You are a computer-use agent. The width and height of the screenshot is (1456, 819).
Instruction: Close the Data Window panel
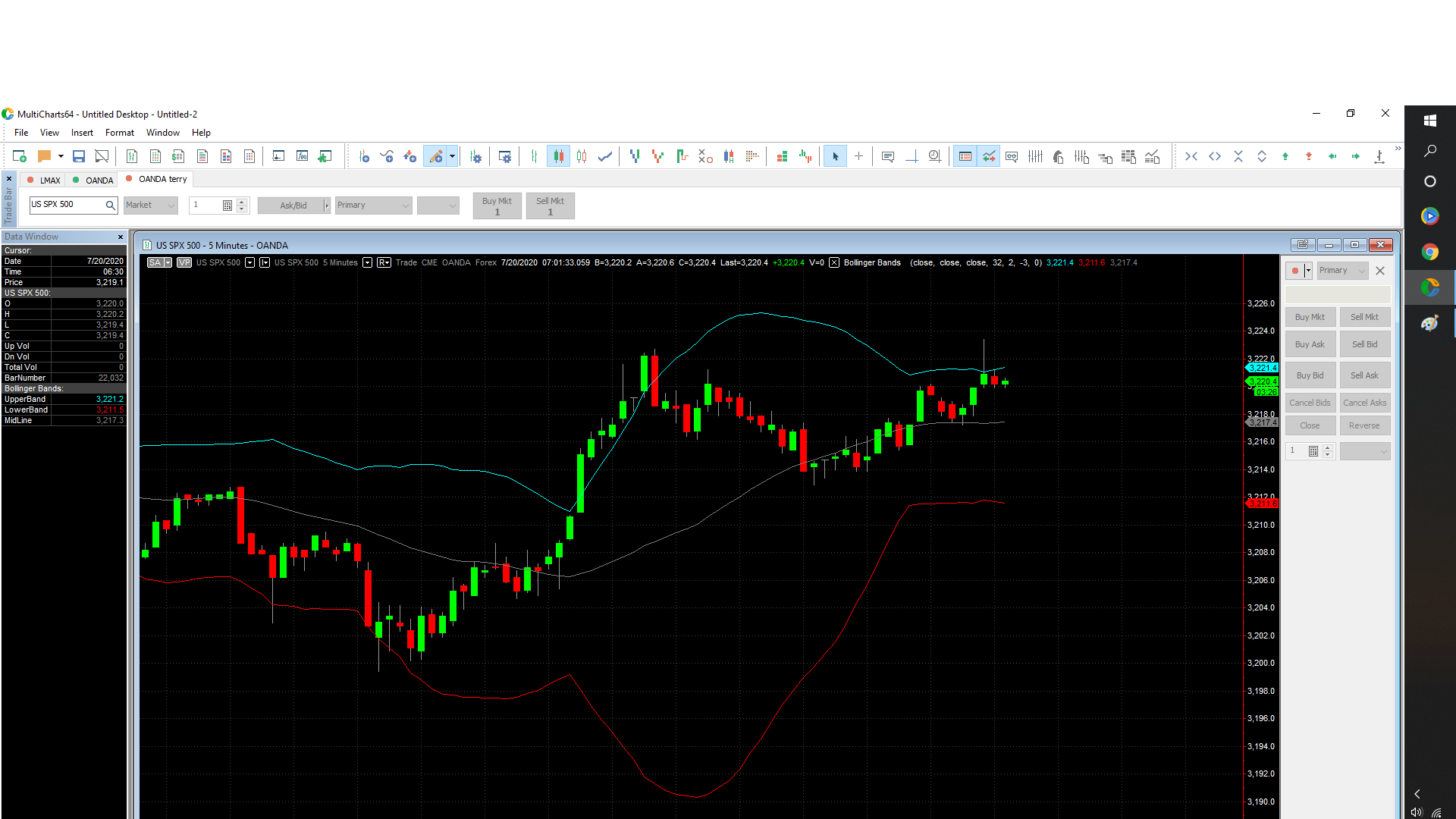point(120,237)
